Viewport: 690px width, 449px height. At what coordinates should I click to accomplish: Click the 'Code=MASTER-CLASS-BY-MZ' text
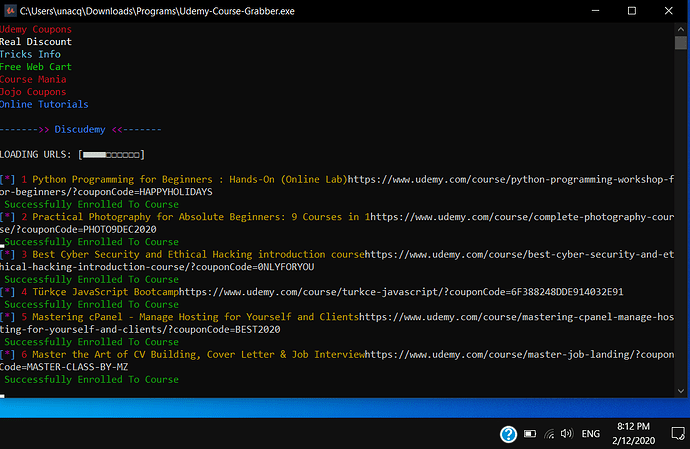64,367
